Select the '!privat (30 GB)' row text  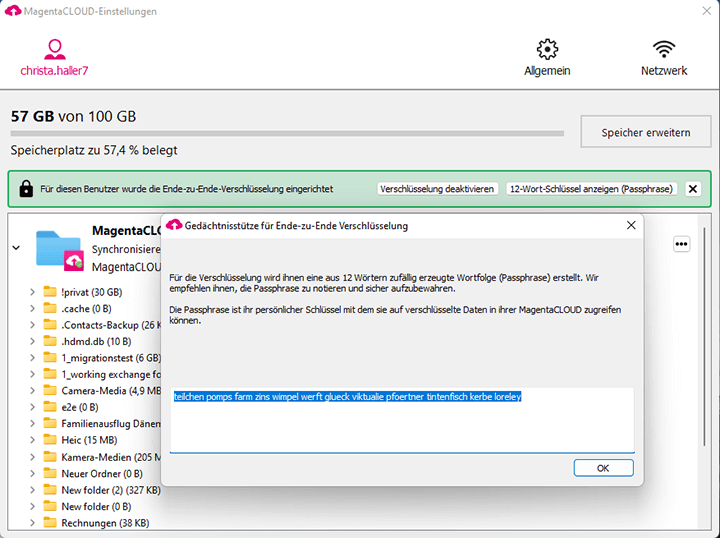[x=92, y=292]
